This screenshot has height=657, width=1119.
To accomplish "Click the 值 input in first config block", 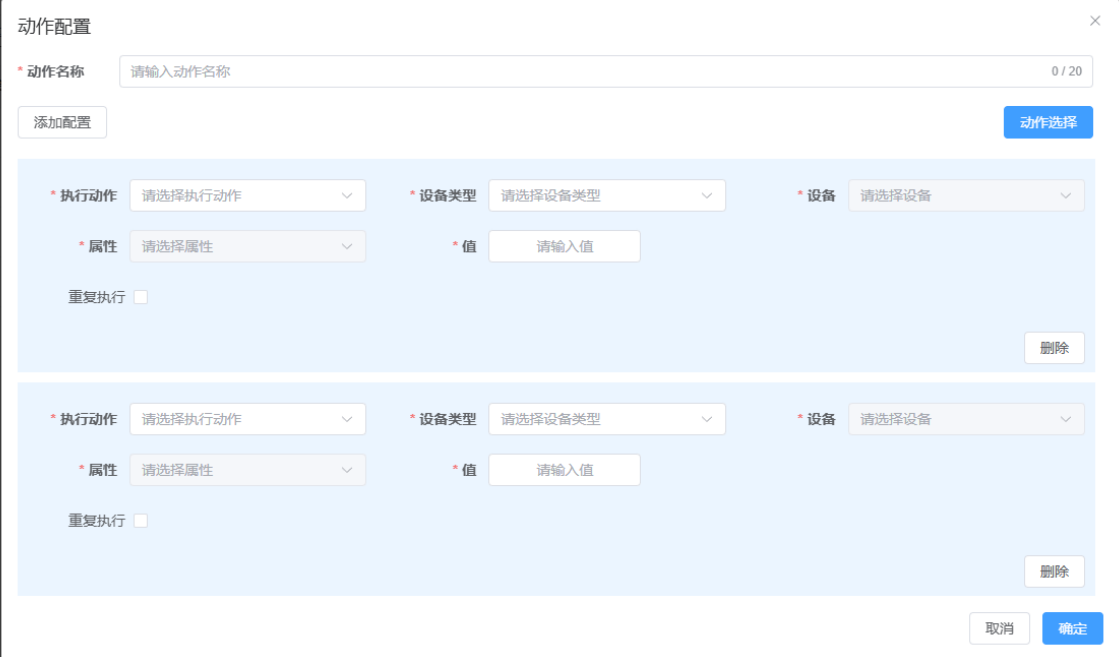I will point(564,246).
